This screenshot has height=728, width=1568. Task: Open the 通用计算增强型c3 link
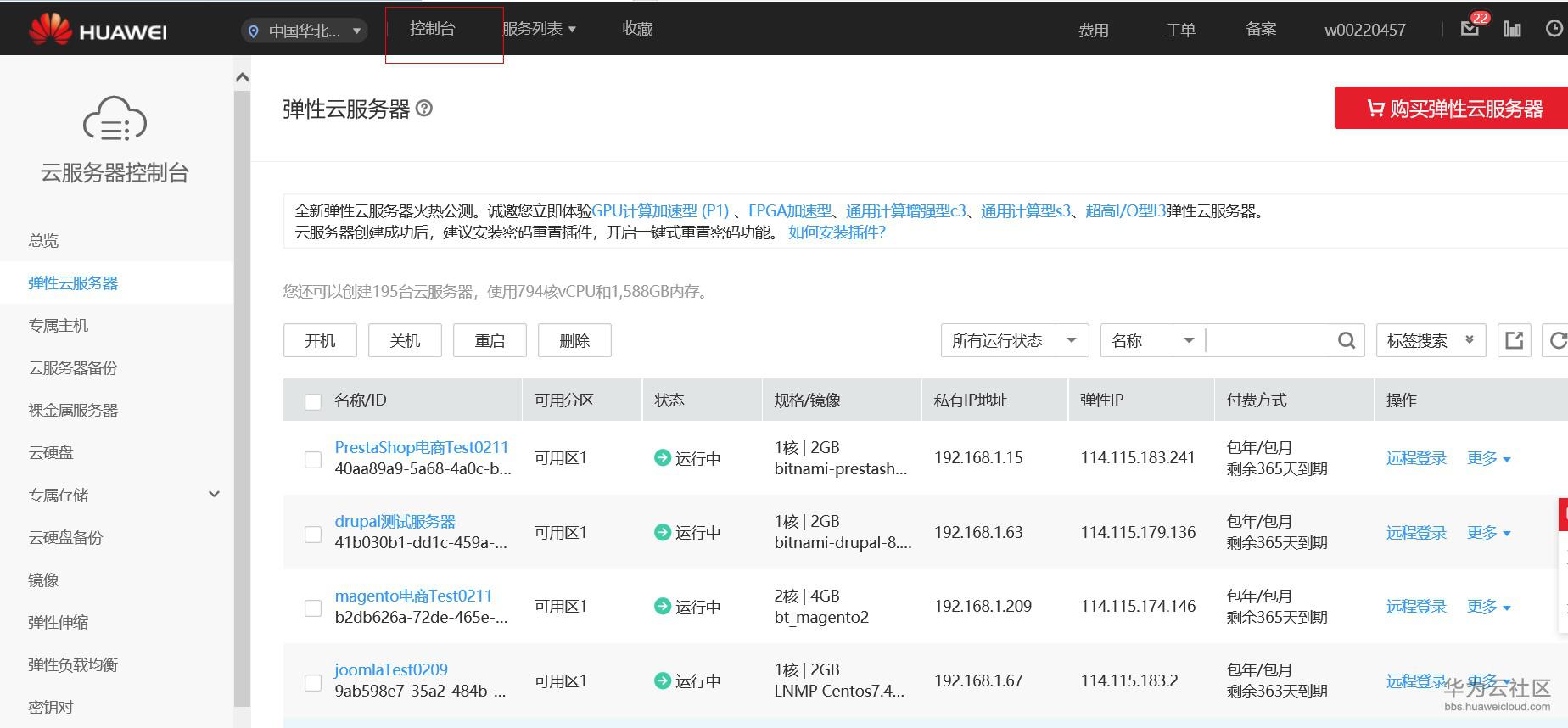pyautogui.click(x=906, y=210)
